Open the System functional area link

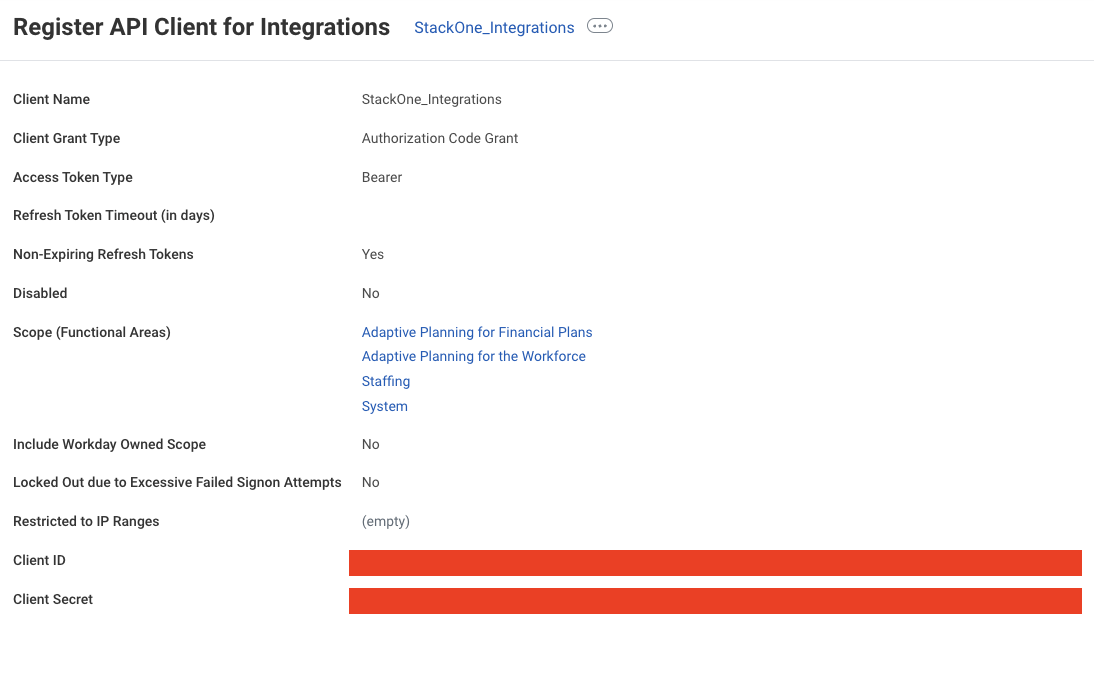[x=384, y=406]
